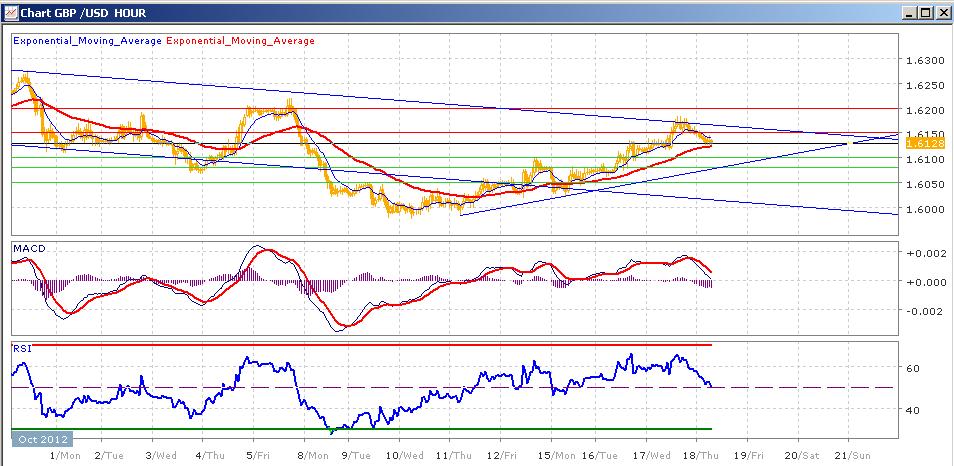The height and width of the screenshot is (466, 954).
Task: Click the 2/Tue date label
Action: pos(112,454)
